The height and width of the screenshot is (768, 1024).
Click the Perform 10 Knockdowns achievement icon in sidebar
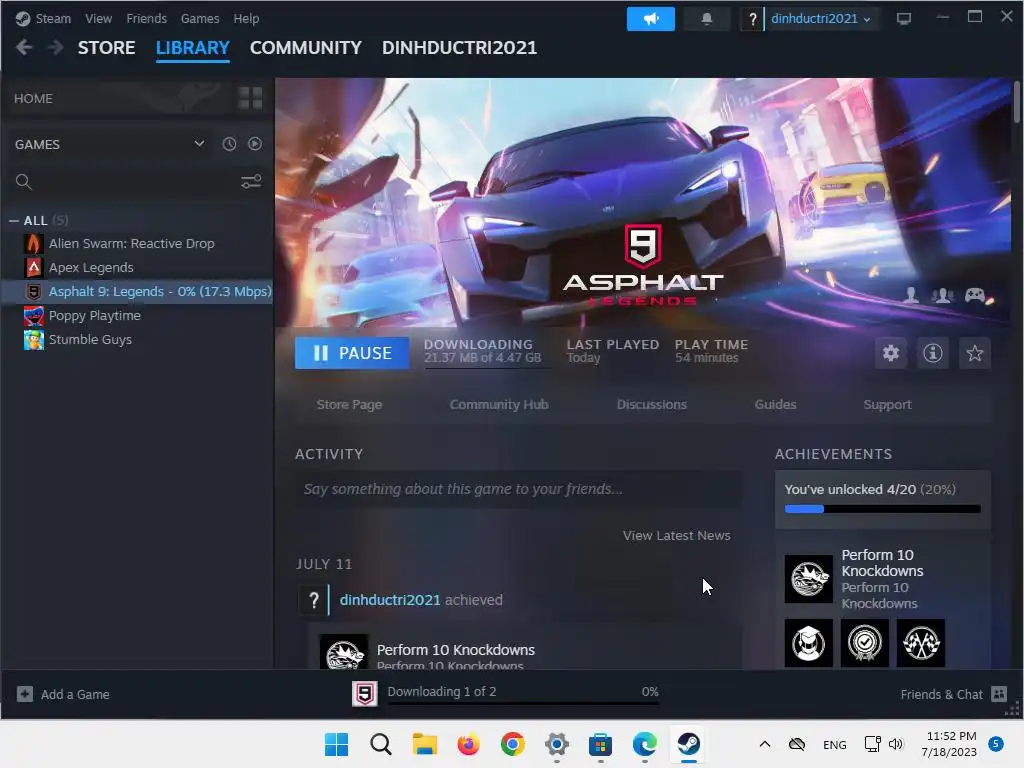[x=808, y=579]
